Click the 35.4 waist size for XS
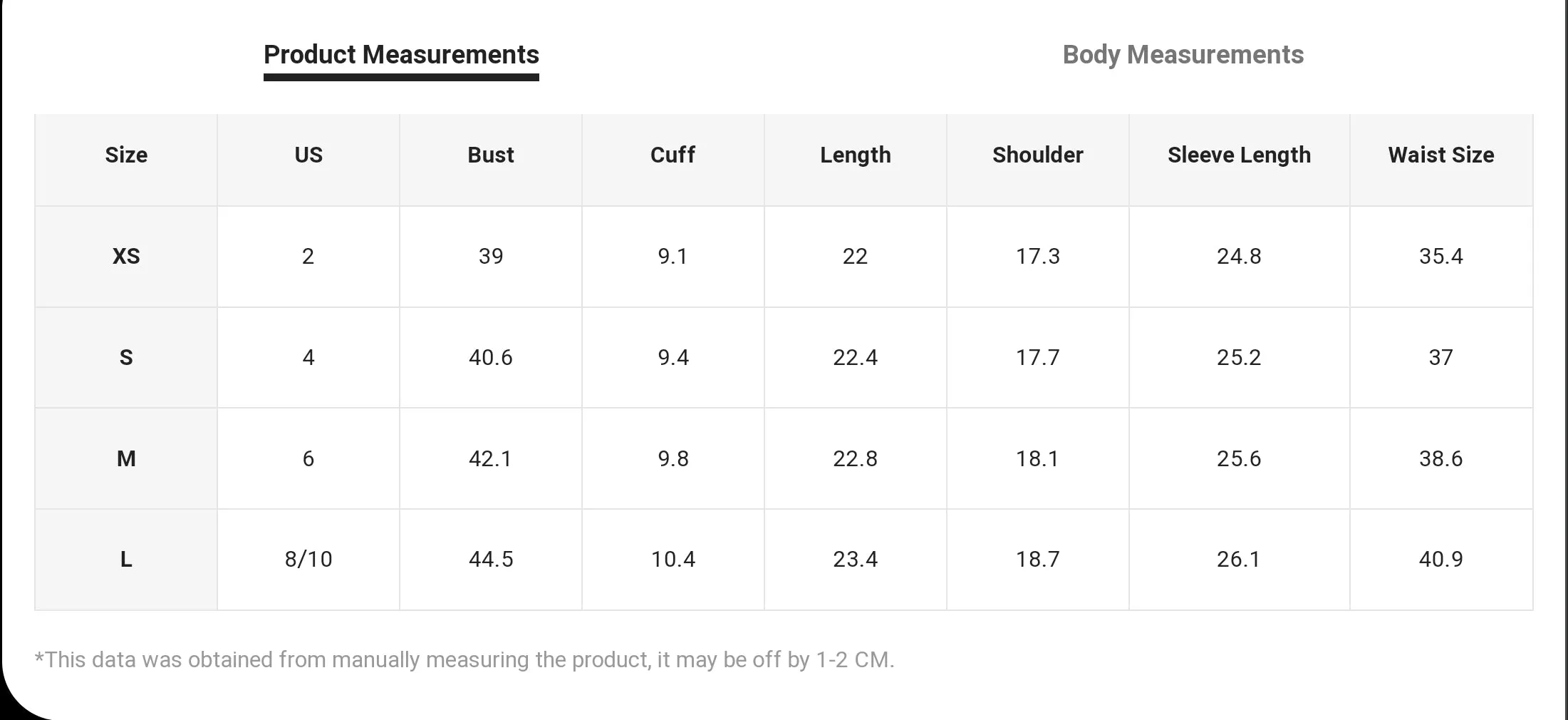The height and width of the screenshot is (720, 1568). [1441, 256]
